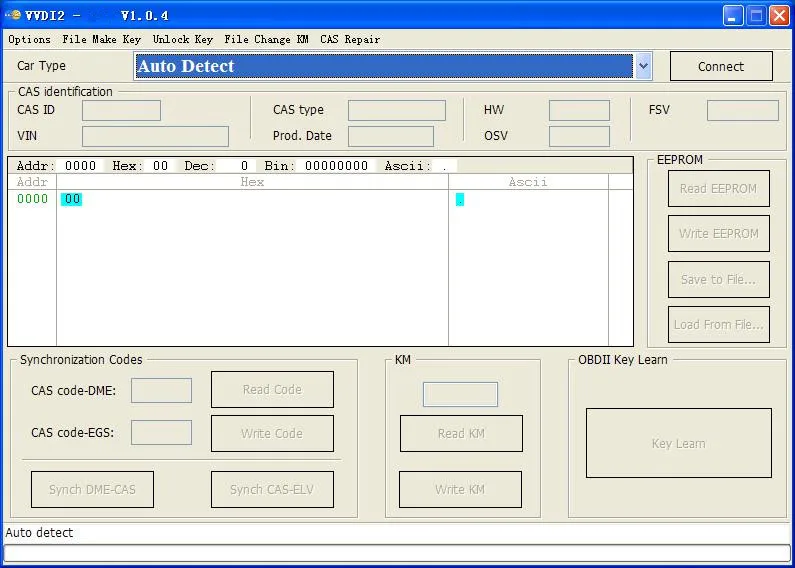Expand the Car Type dropdown arrow
795x568 pixels.
point(643,66)
